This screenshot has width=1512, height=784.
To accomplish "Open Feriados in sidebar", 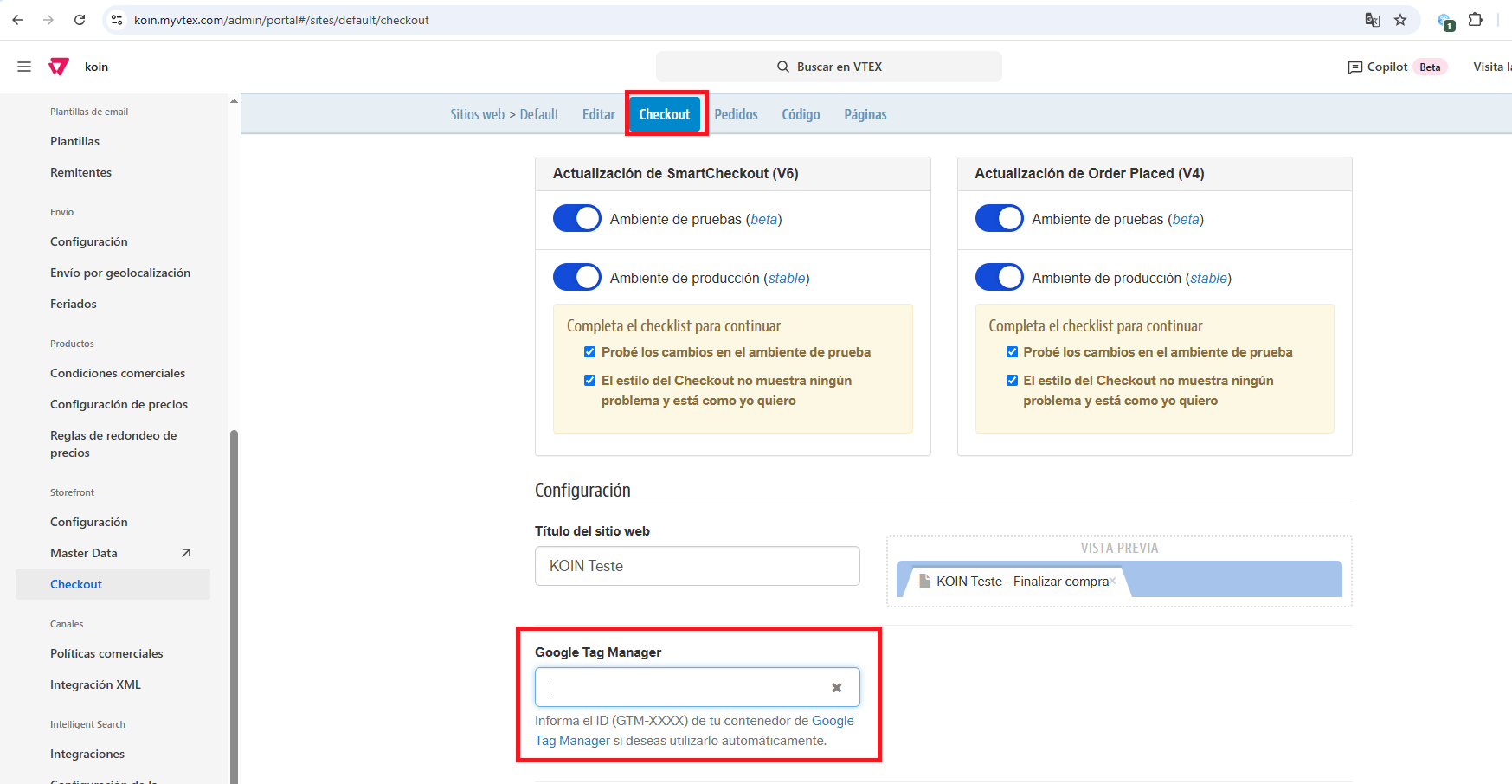I will tap(74, 304).
